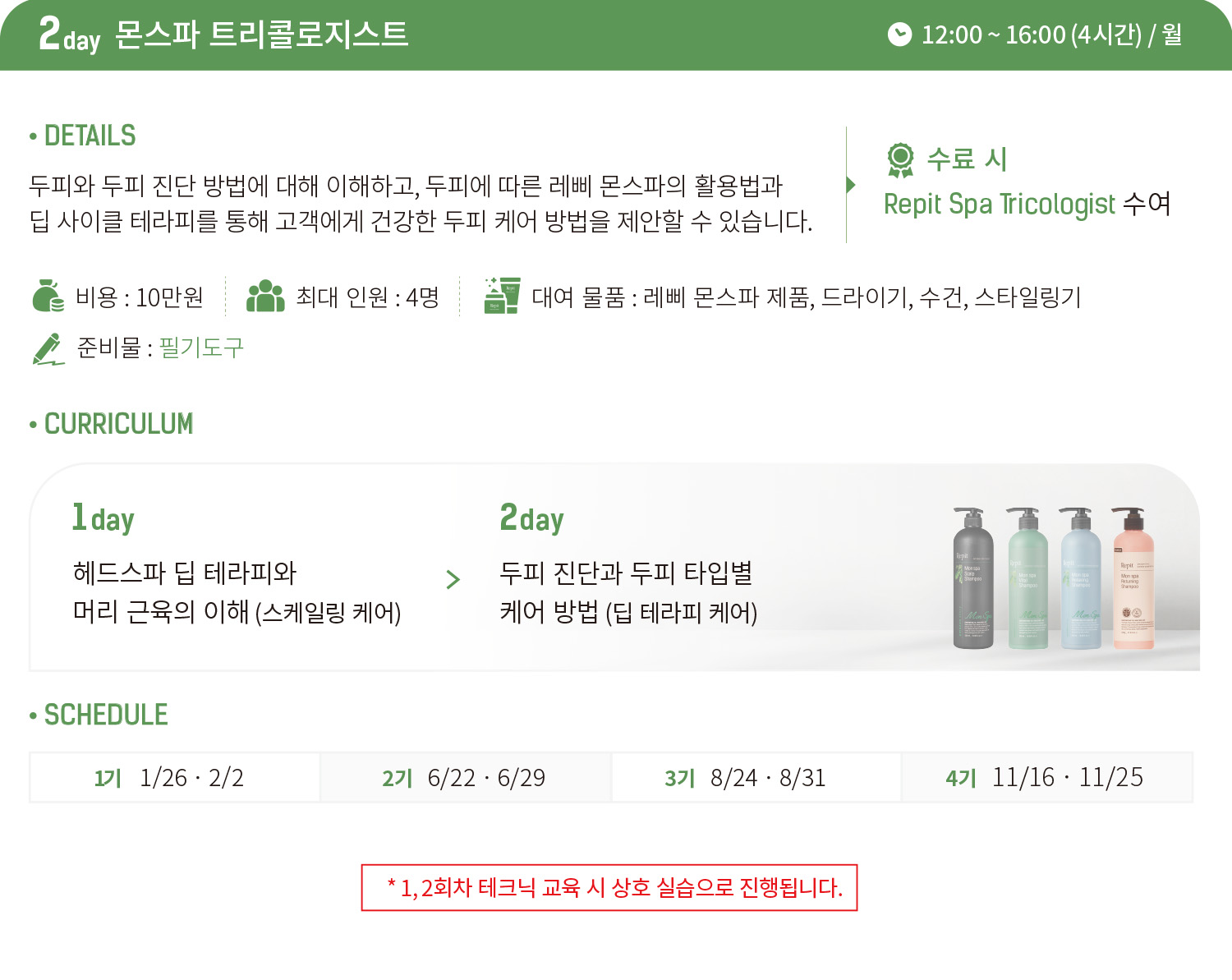This screenshot has width=1232, height=980.
Task: Select the 1기 1/26 · 2/2 schedule cell
Action: point(175,777)
